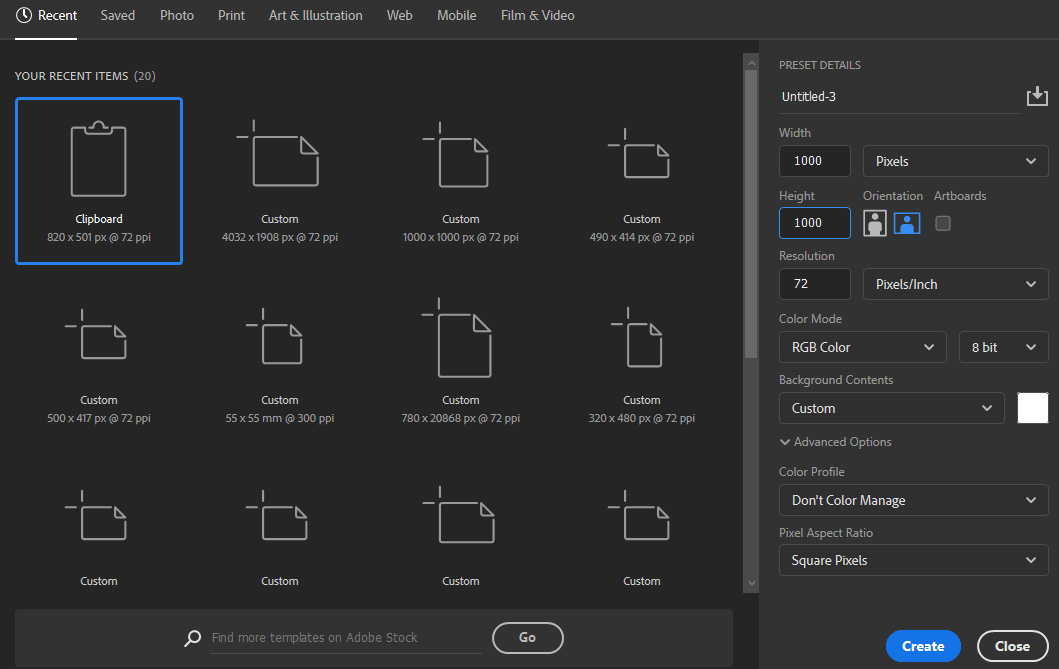Click the save document preset icon

[1037, 97]
